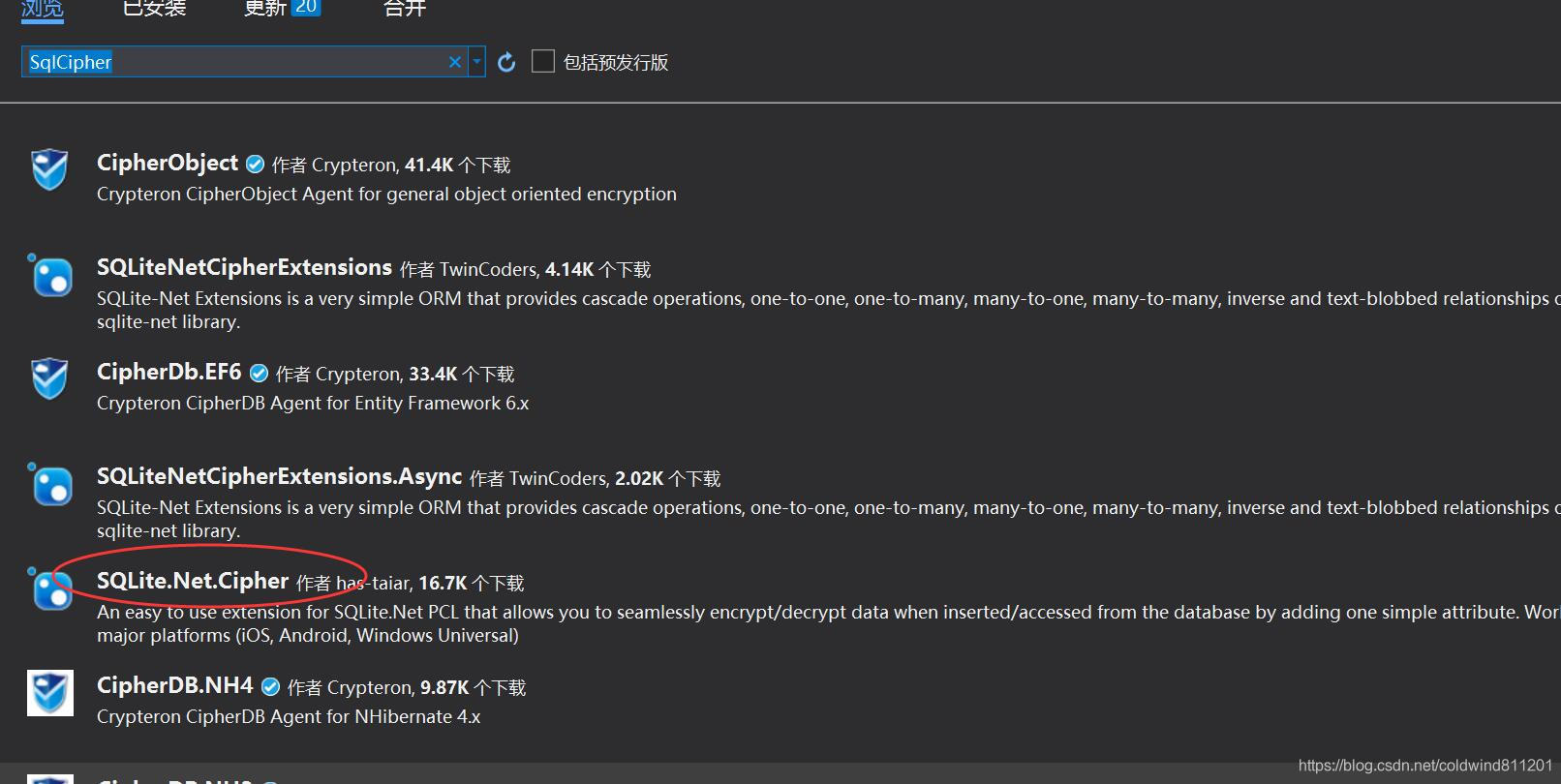Open the 更新 tab
This screenshot has height=784, width=1561.
265,8
